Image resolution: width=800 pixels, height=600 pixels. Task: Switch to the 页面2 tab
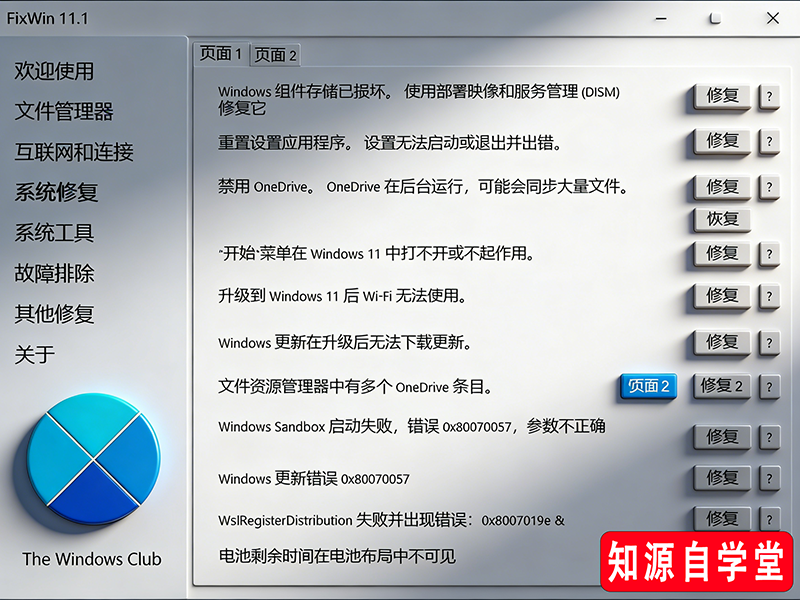(x=274, y=55)
